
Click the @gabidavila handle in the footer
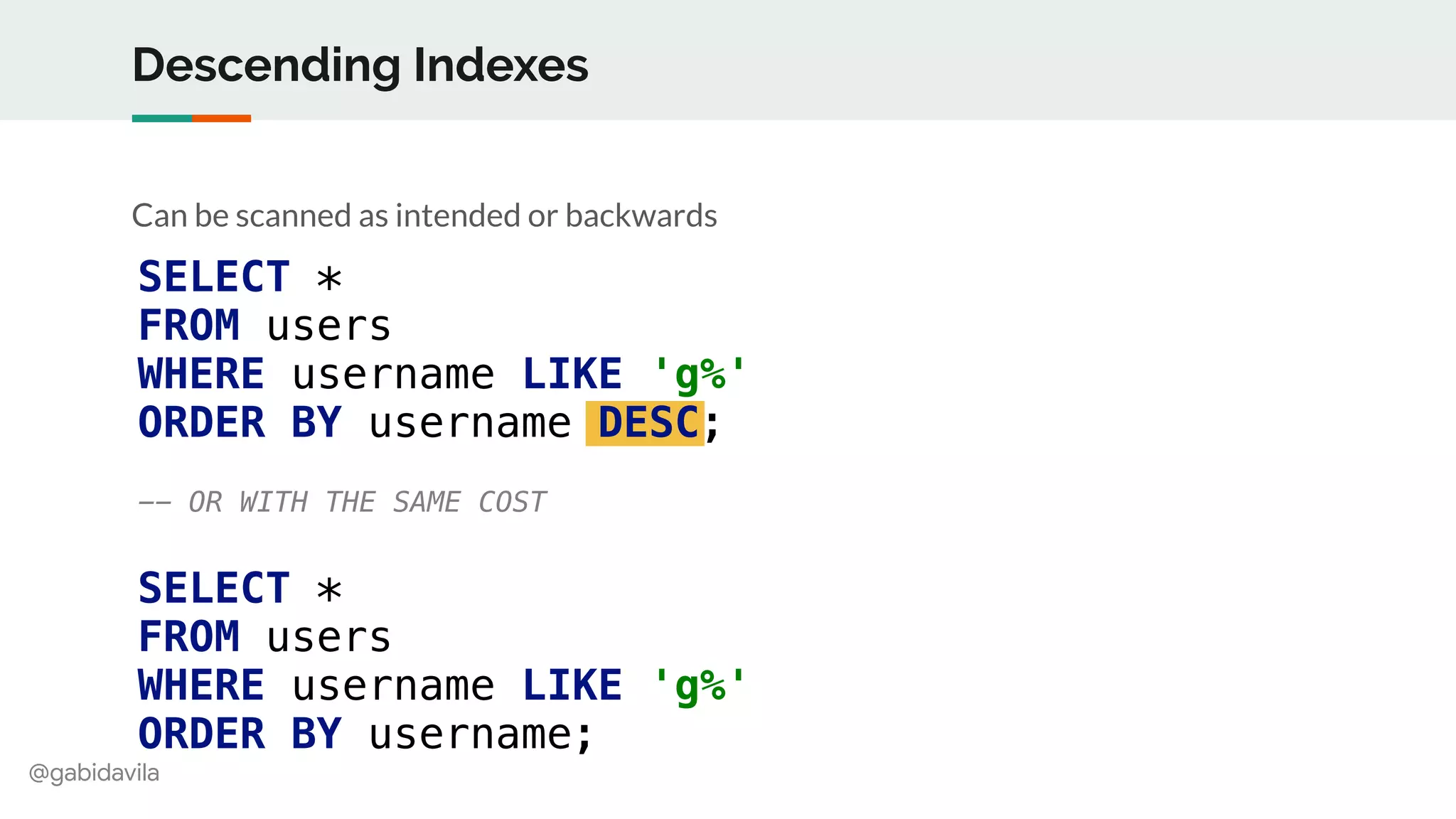tap(94, 773)
